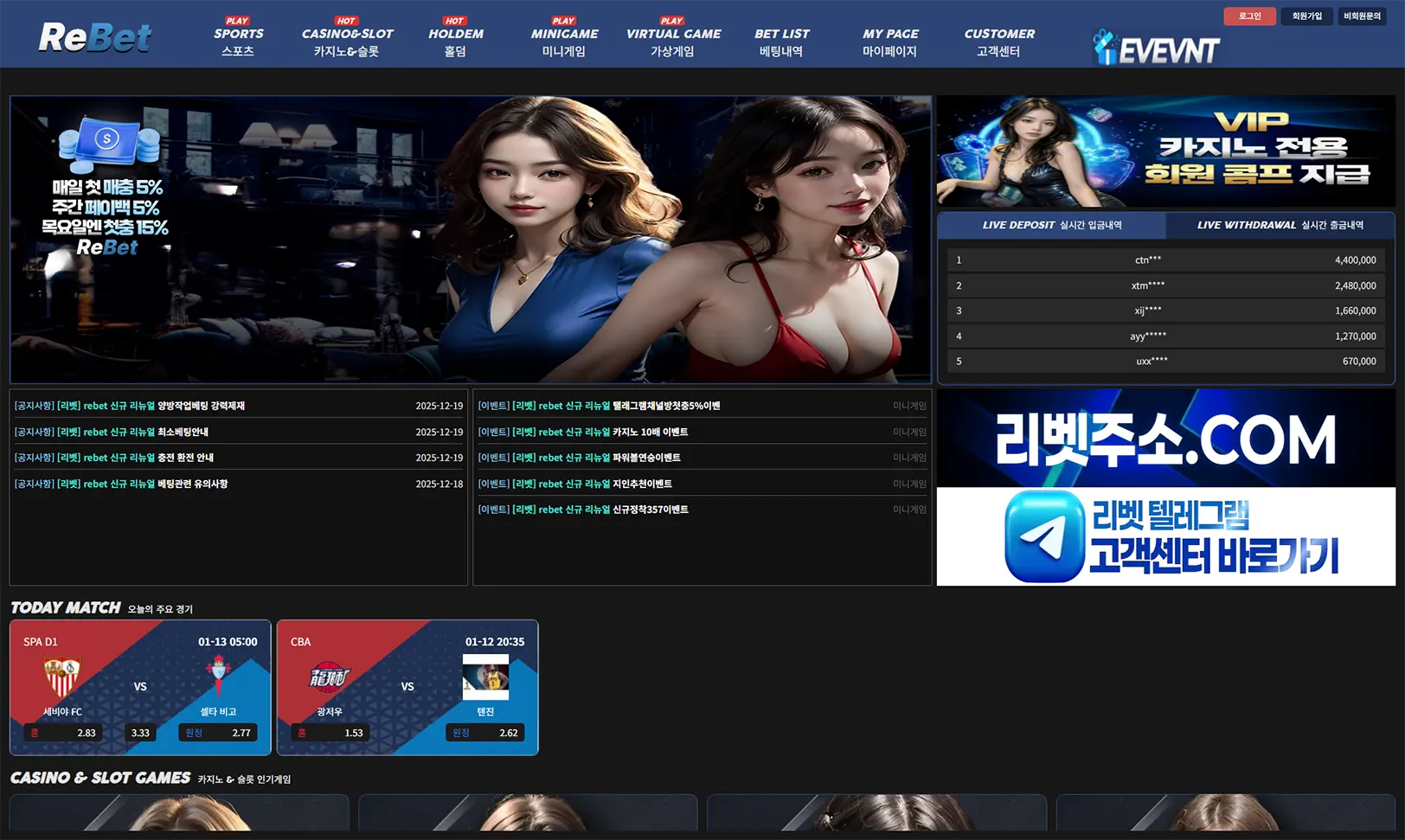Viewport: 1405px width, 840px height.
Task: Select away odds 2.62 for 텐진
Action: (x=486, y=733)
